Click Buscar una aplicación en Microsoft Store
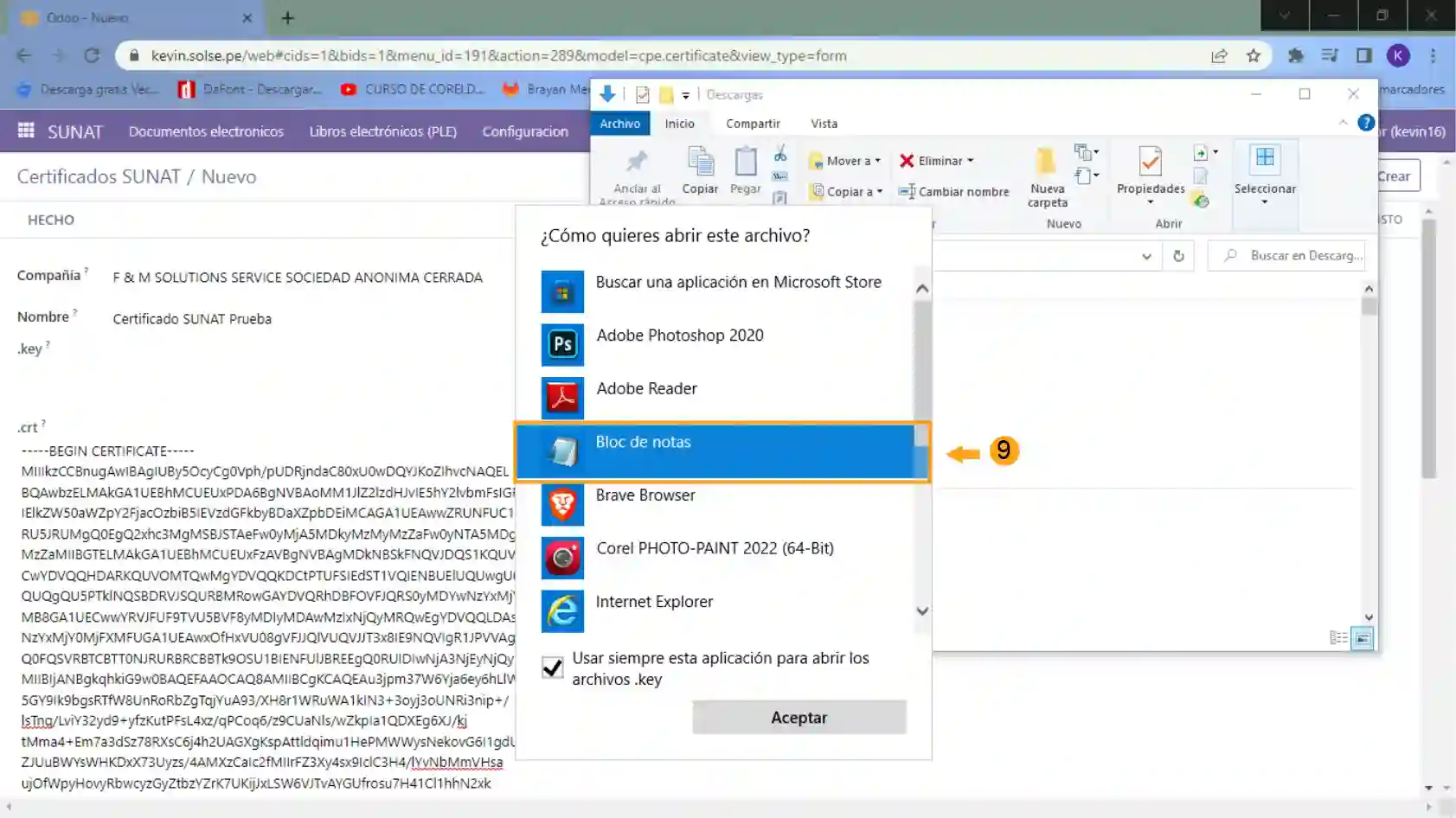The width and height of the screenshot is (1456, 818). pos(722,291)
